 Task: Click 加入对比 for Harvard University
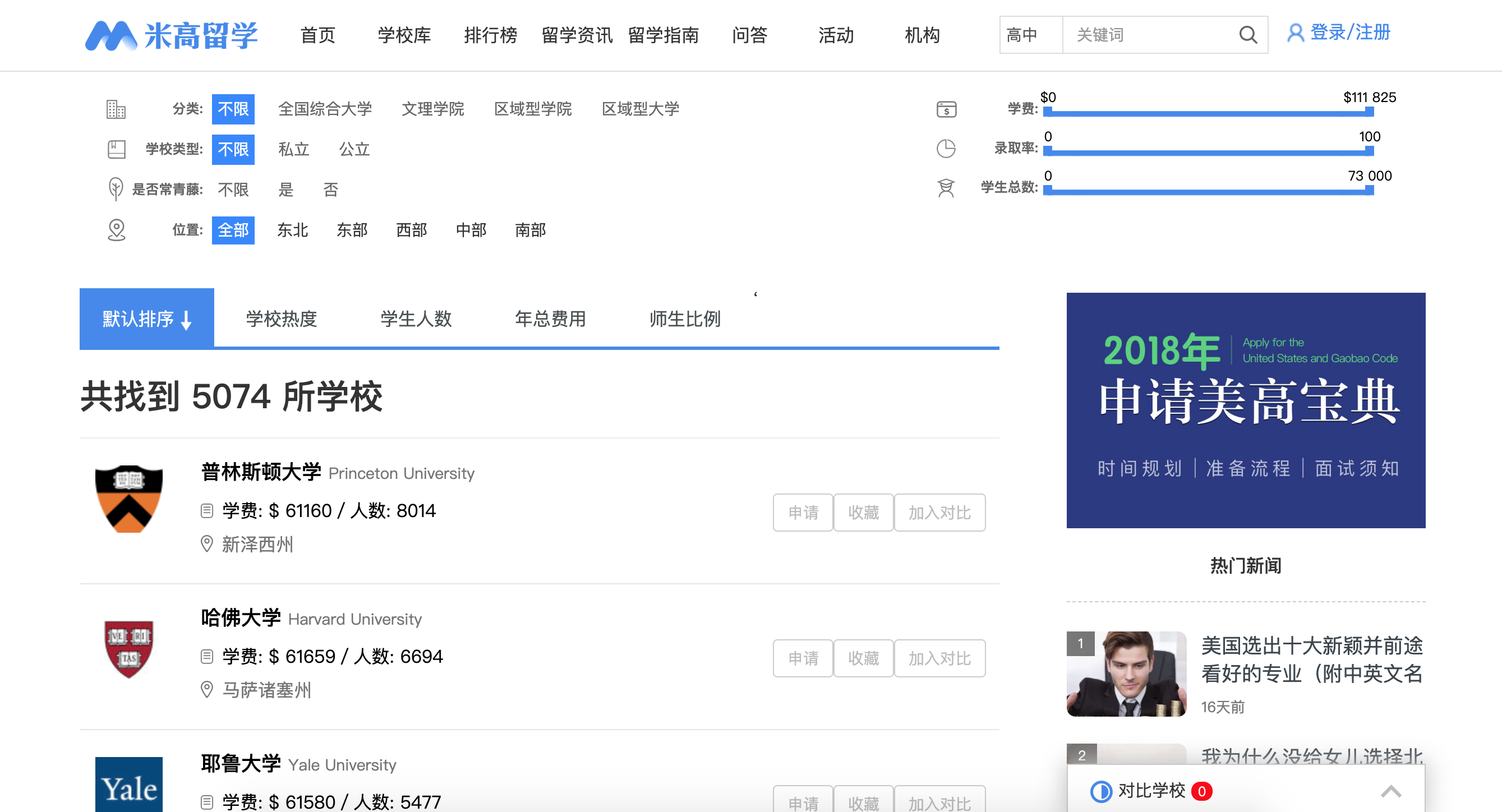pos(939,658)
